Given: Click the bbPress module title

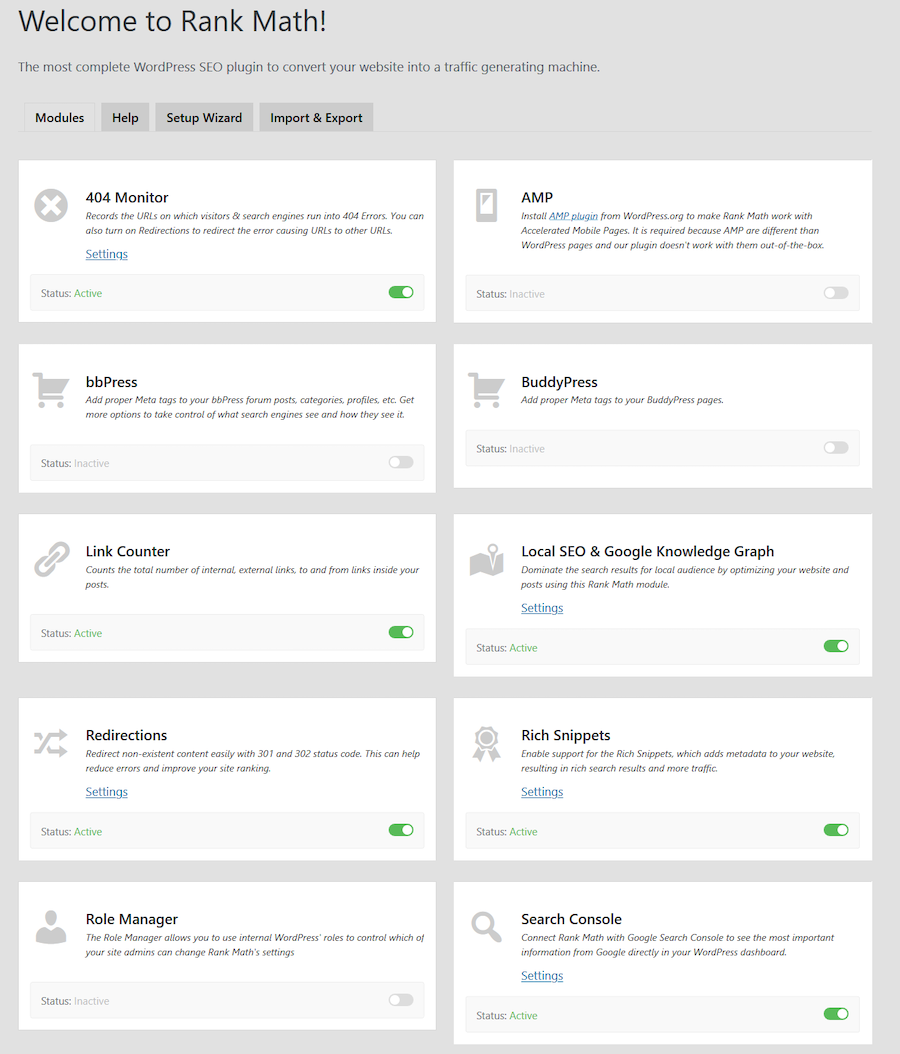Looking at the screenshot, I should point(112,382).
